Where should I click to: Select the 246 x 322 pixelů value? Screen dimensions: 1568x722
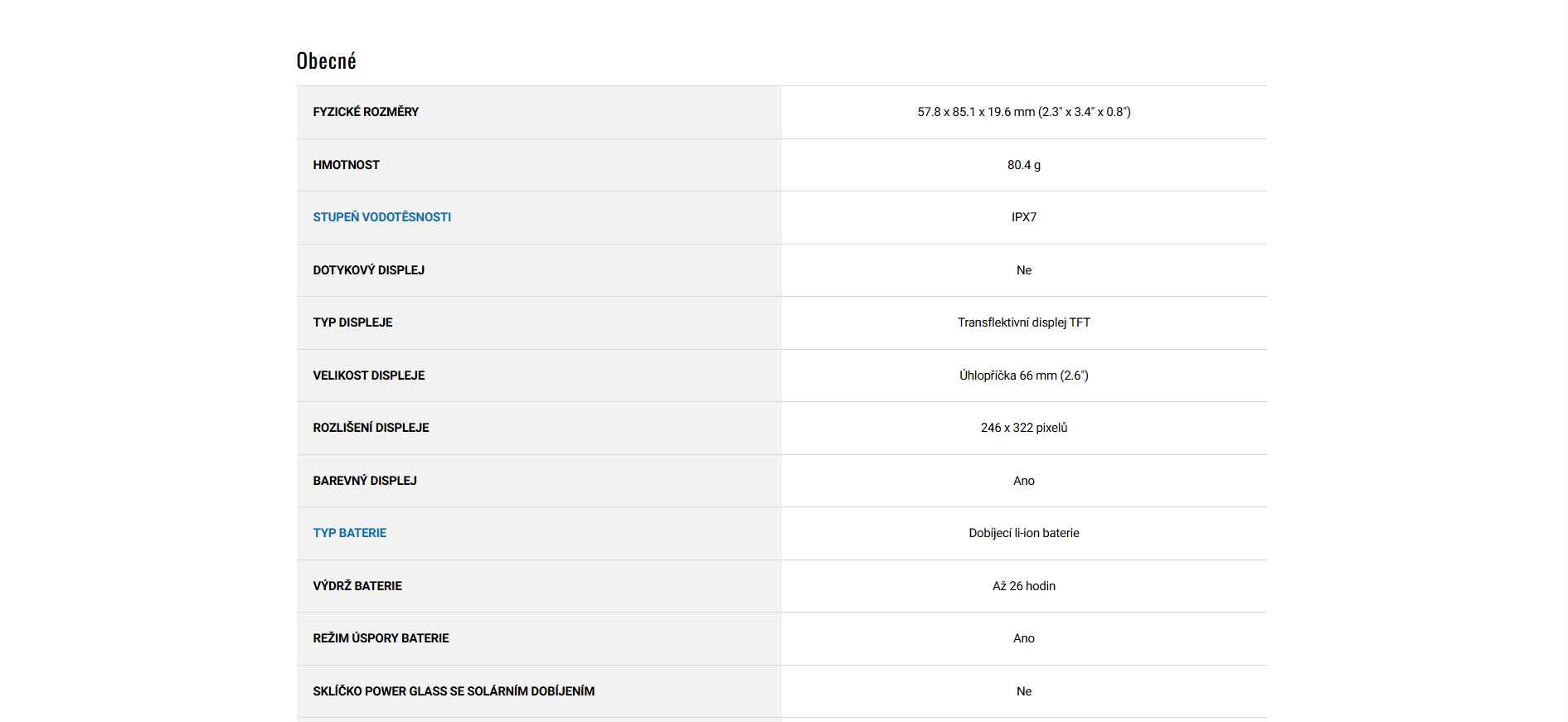point(1023,428)
